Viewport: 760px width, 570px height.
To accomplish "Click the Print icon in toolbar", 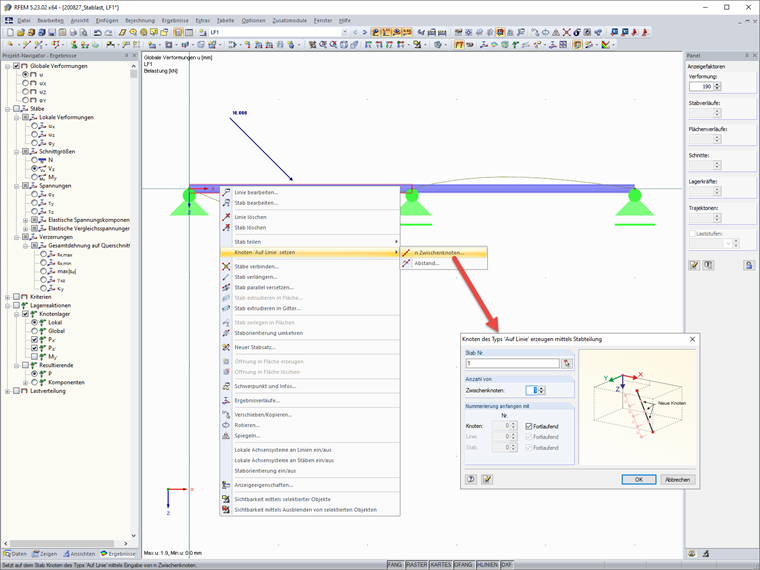I will 73,32.
